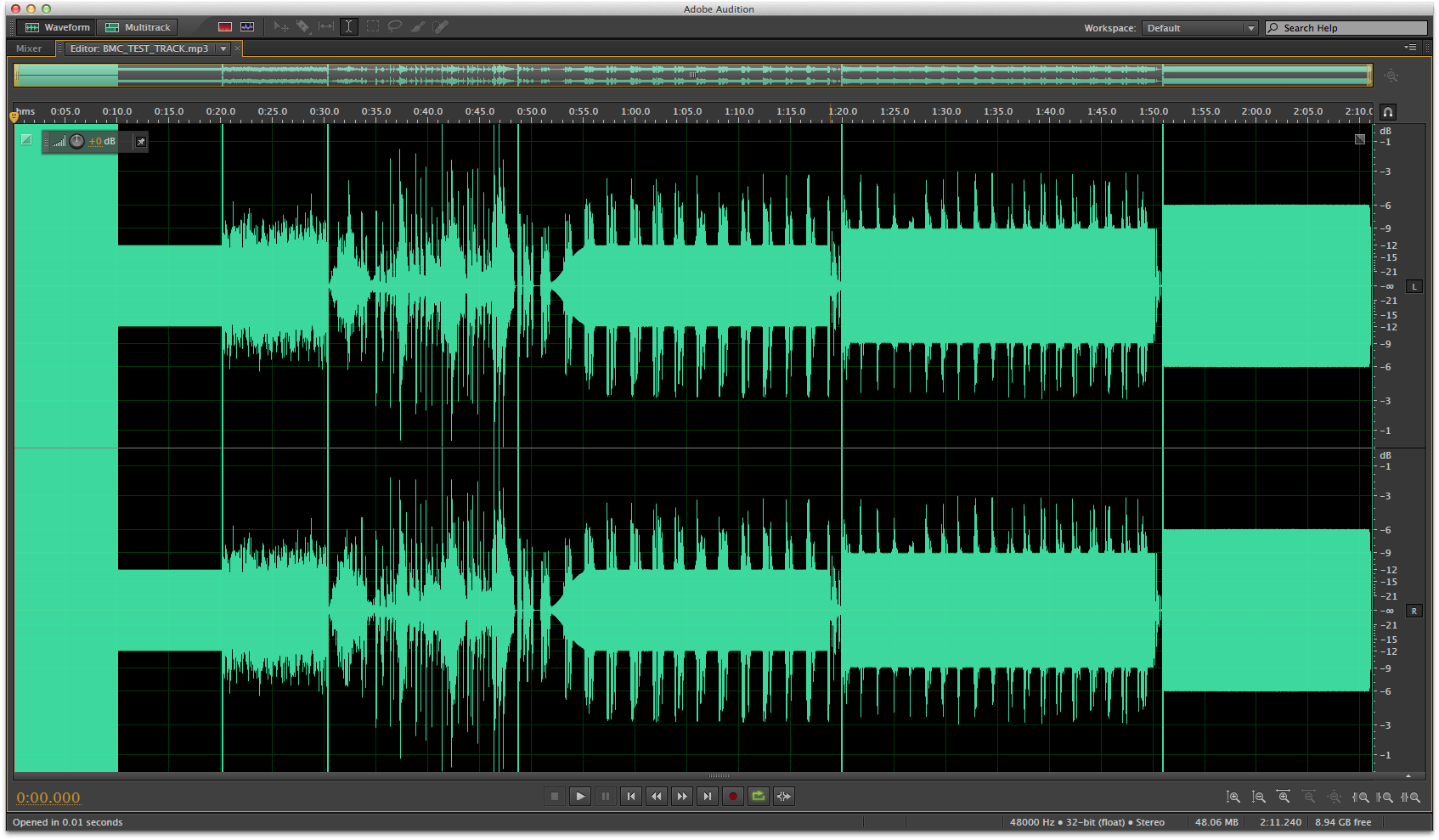
Task: Switch to Multitrack view
Action: (x=137, y=27)
